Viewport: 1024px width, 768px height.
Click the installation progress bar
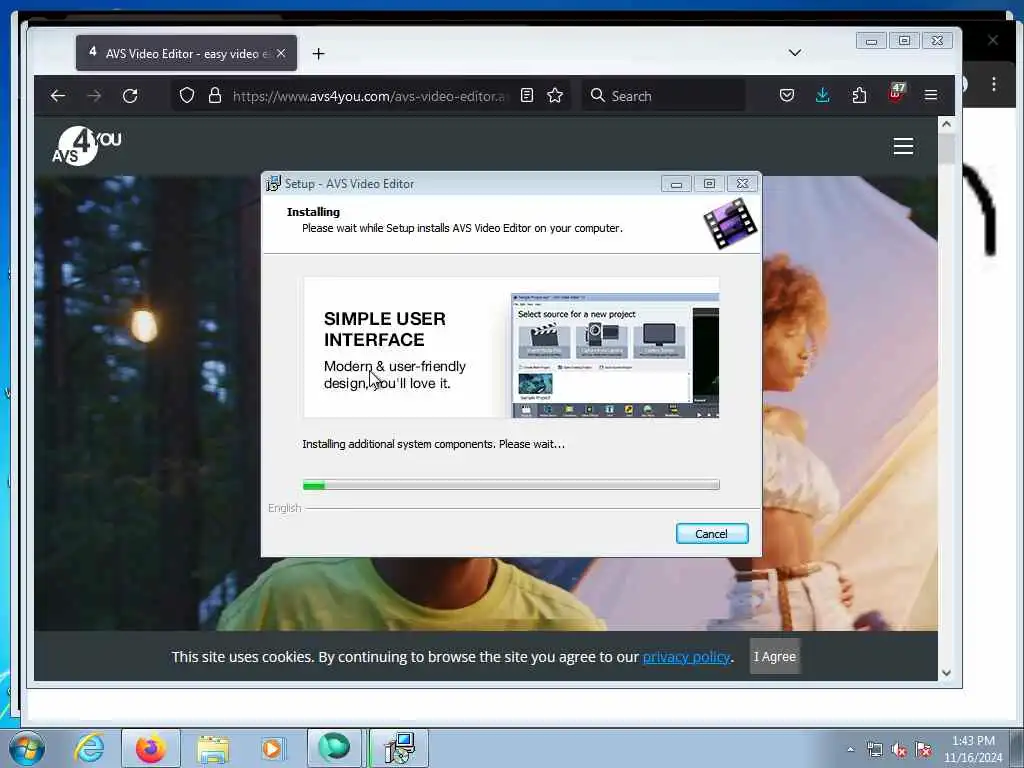[511, 485]
